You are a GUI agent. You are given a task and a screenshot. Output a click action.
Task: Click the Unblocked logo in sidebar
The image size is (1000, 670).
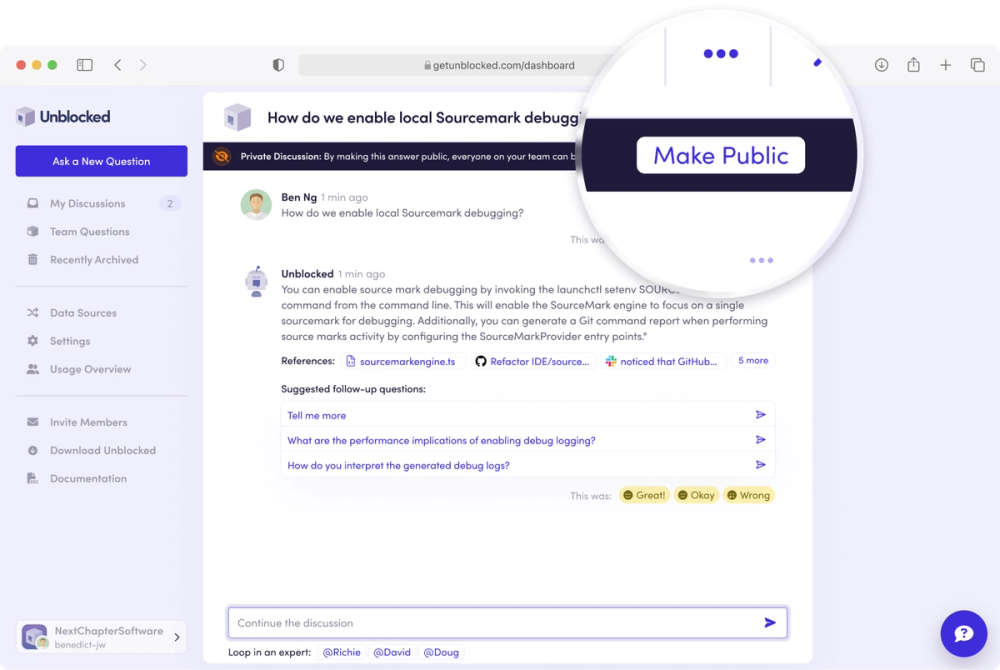pos(62,117)
